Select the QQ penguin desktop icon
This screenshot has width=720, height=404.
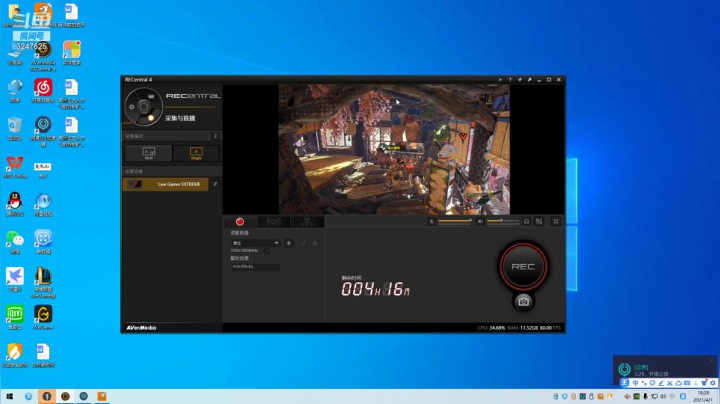15,204
